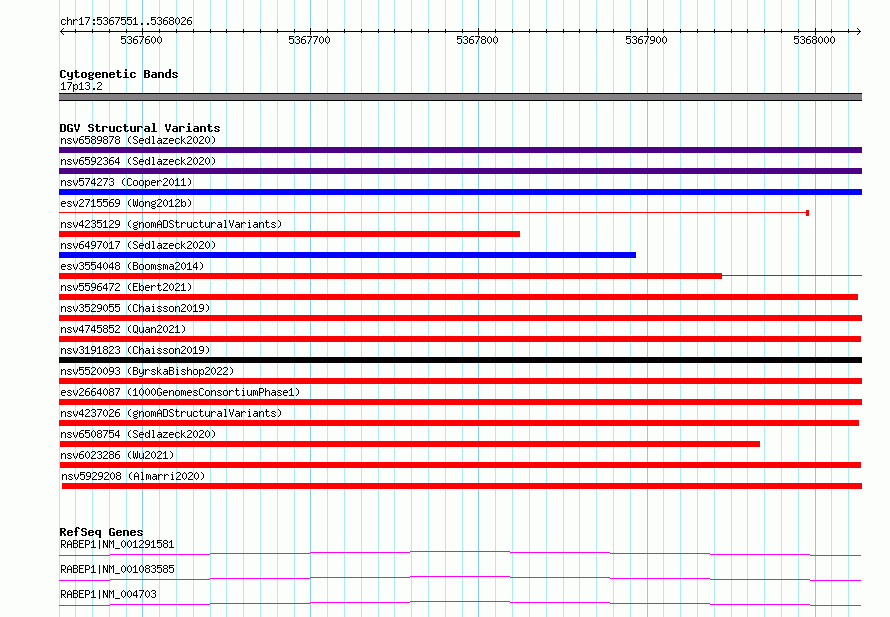Click the 5367900 ruler position label
The height and width of the screenshot is (617, 890).
[646, 40]
